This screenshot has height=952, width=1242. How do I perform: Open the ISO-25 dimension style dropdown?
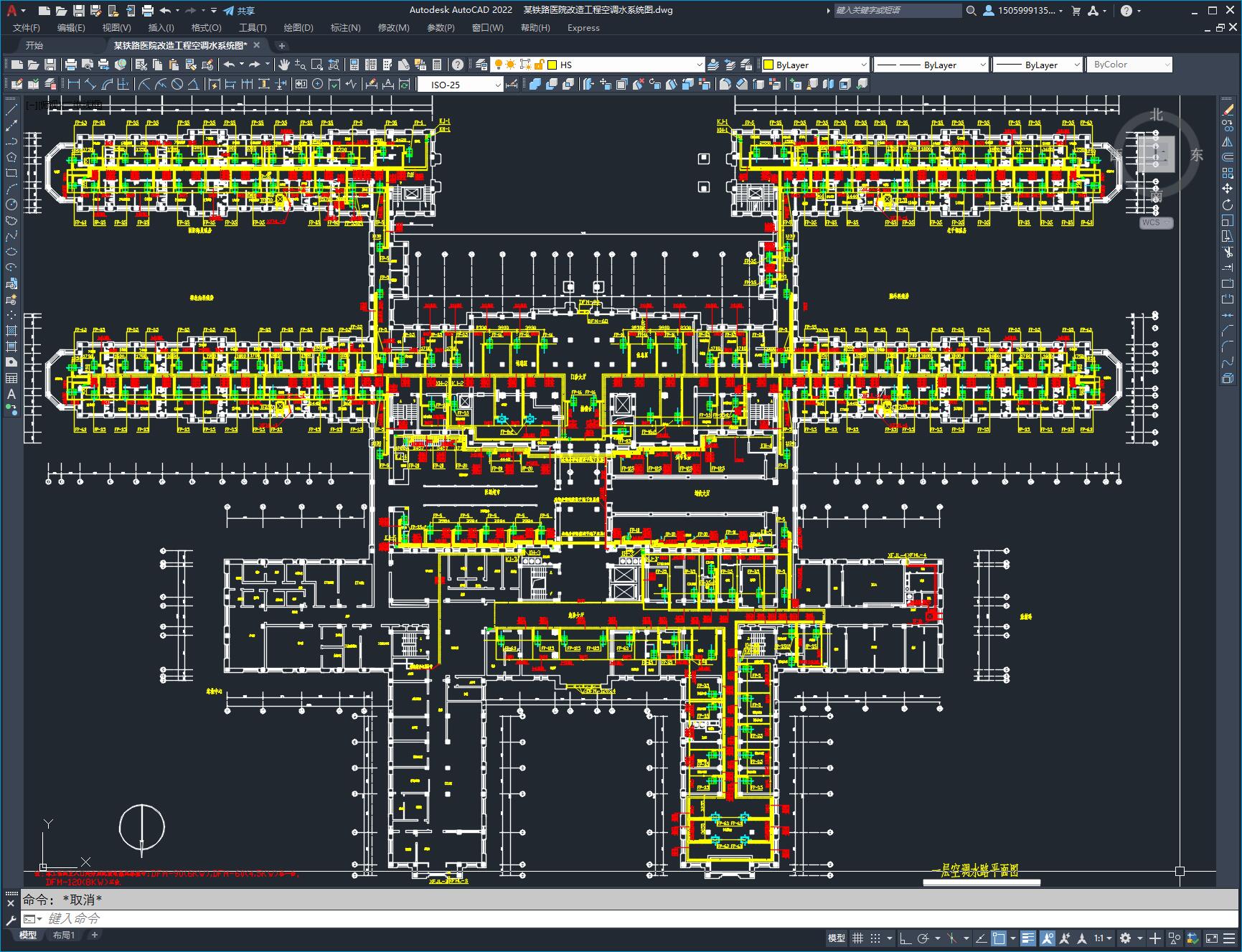[498, 85]
